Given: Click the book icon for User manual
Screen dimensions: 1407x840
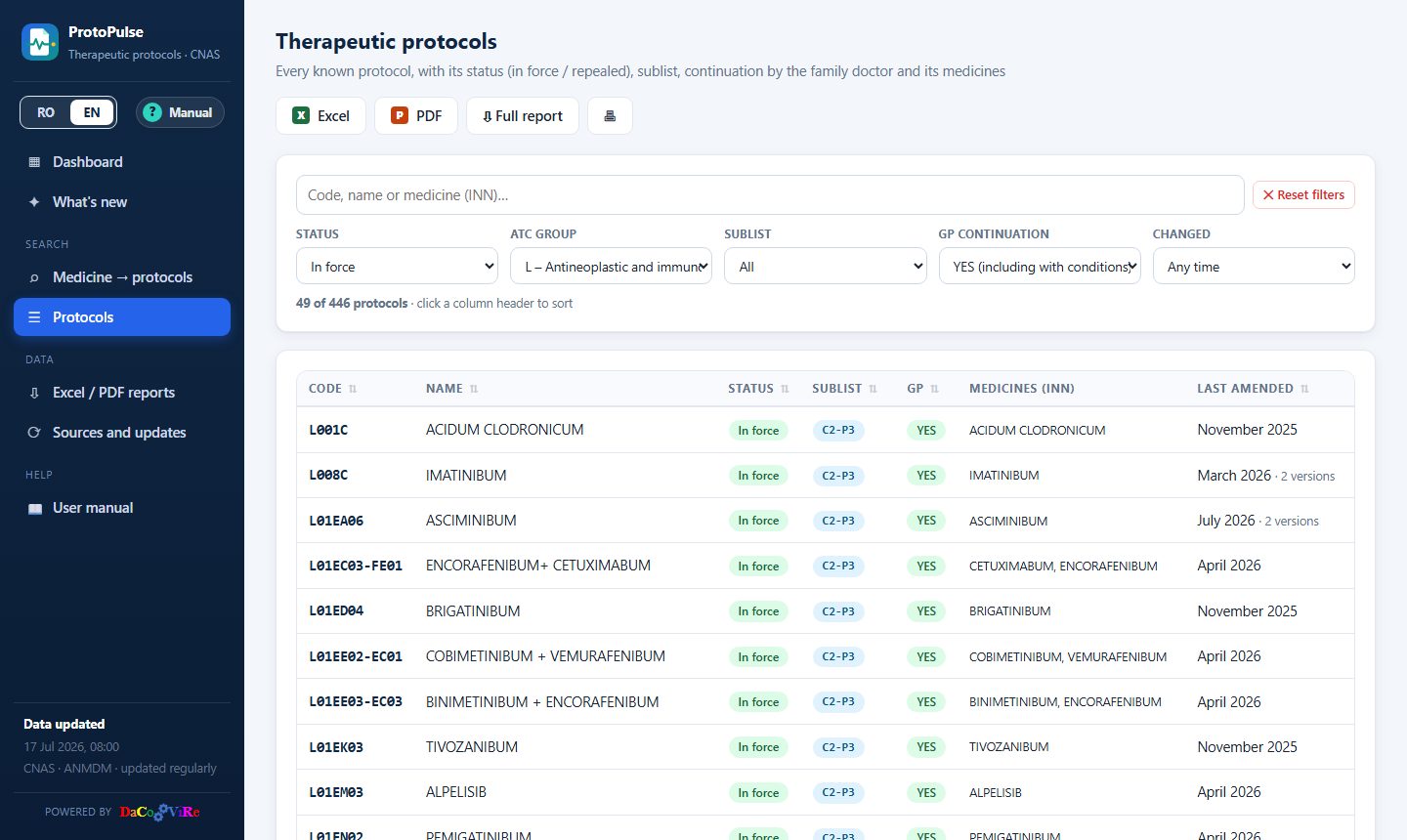Looking at the screenshot, I should (35, 508).
